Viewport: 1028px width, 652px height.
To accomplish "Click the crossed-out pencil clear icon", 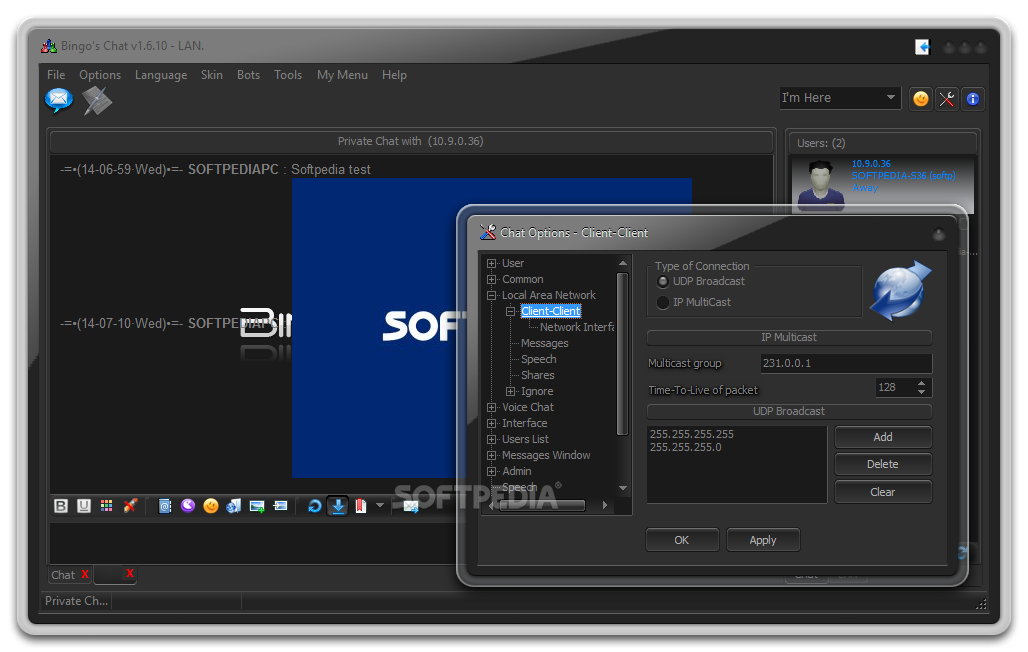I will (x=130, y=506).
